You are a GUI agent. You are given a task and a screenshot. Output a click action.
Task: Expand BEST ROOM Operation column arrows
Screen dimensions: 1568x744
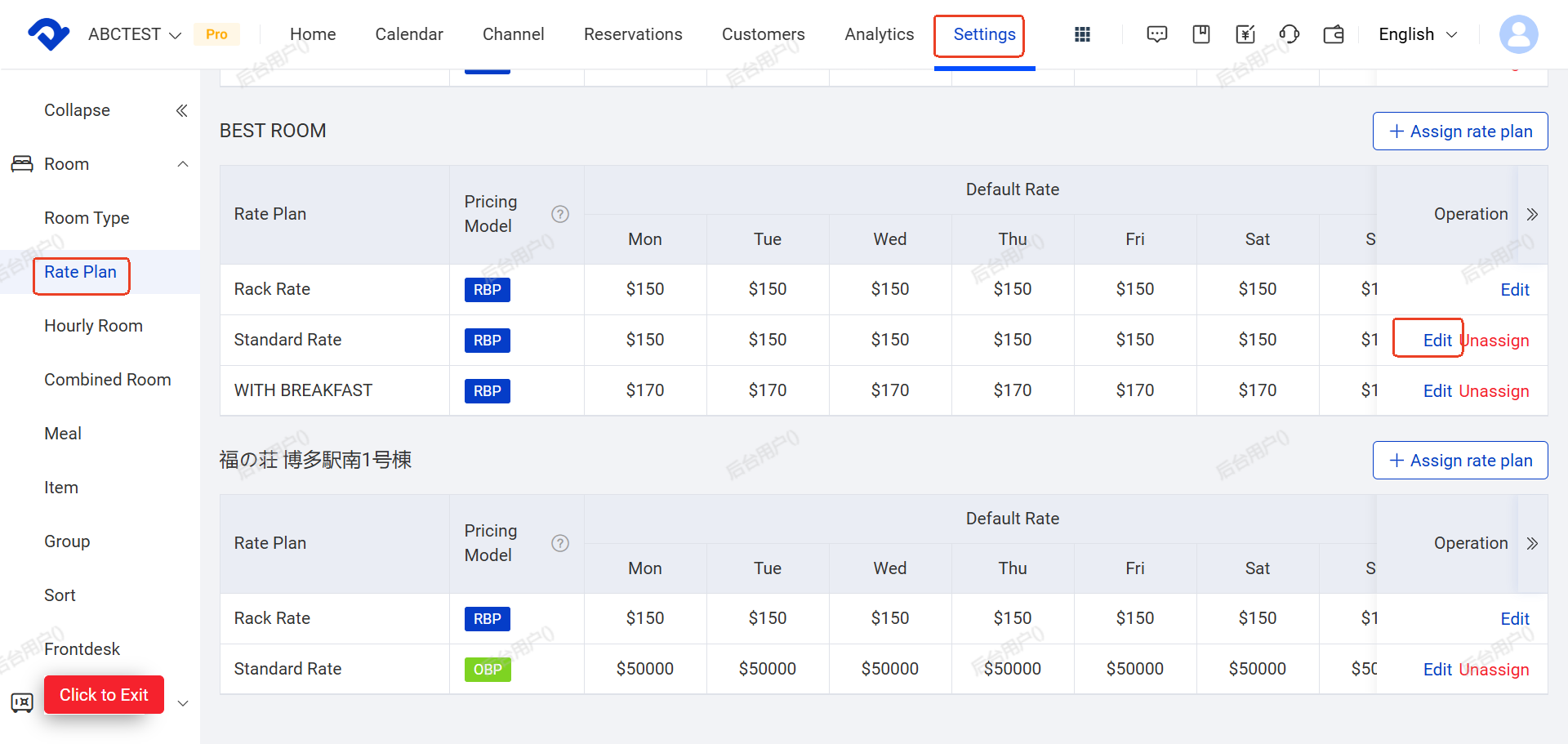[x=1533, y=214]
